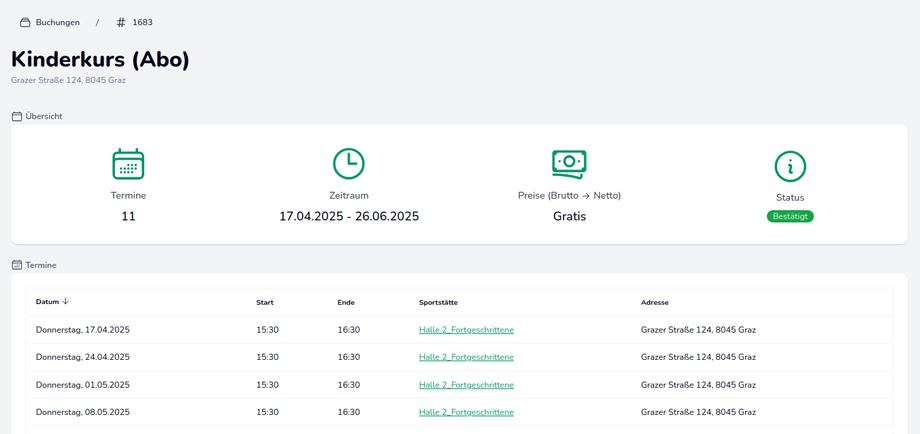Viewport: 920px width, 434px height.
Task: Click the address cell in the 01.05.2025 row
Action: point(698,385)
